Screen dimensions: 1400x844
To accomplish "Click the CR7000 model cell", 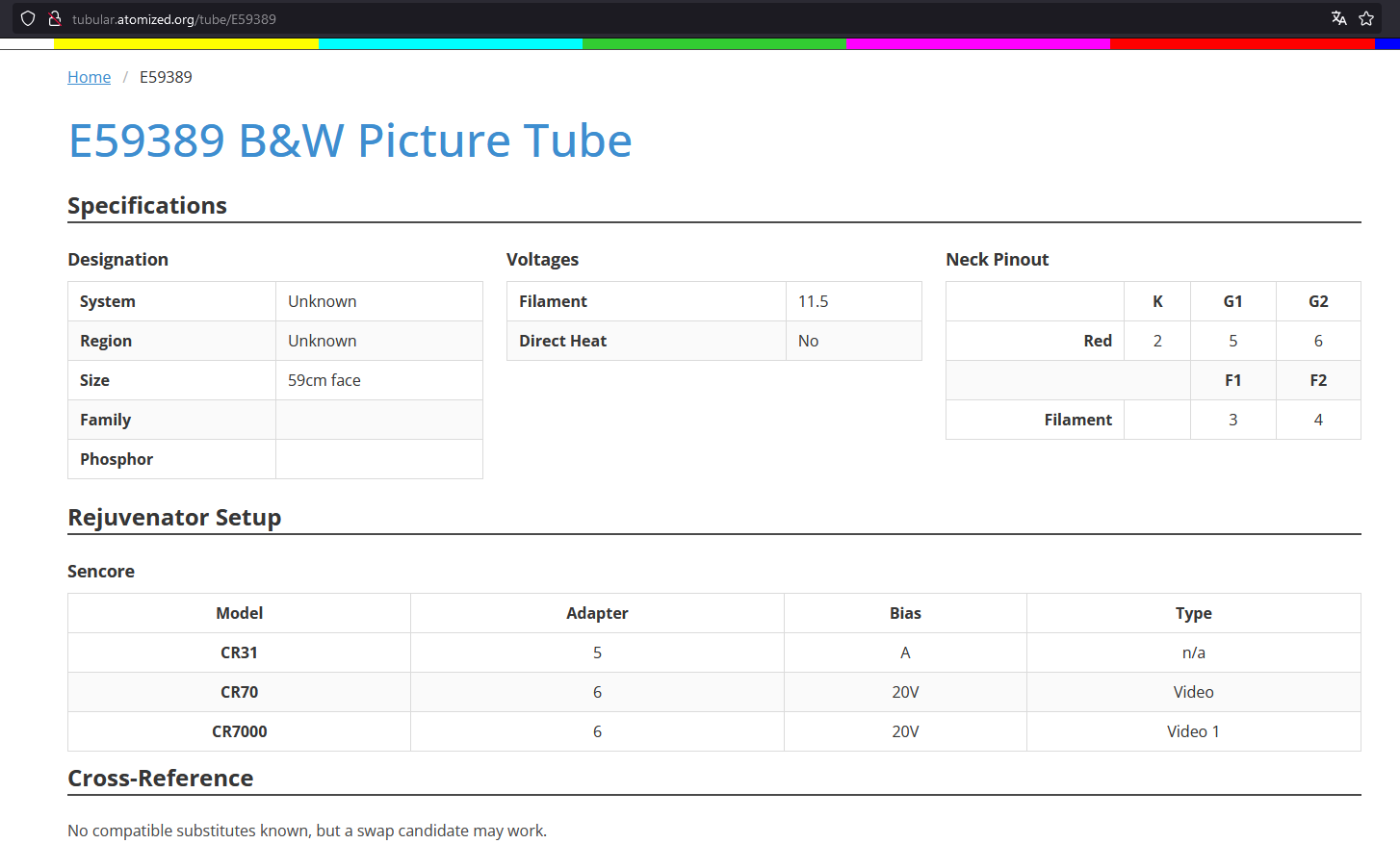I will point(240,731).
